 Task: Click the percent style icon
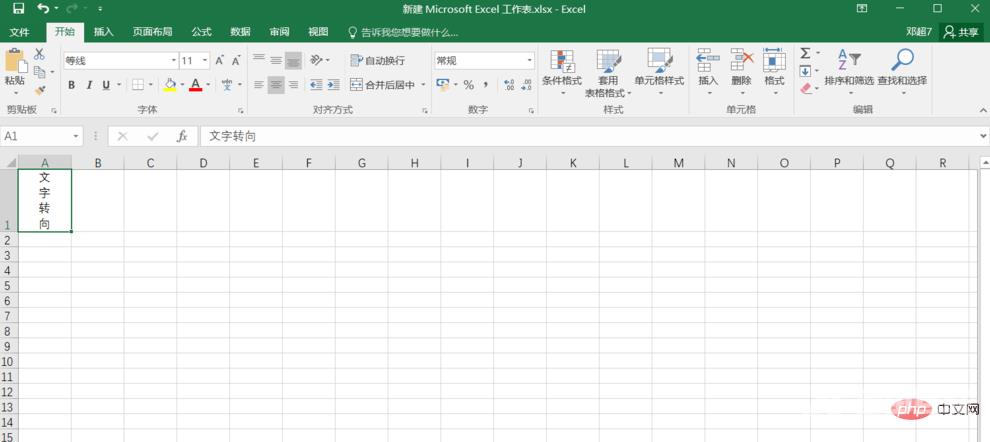(x=468, y=85)
